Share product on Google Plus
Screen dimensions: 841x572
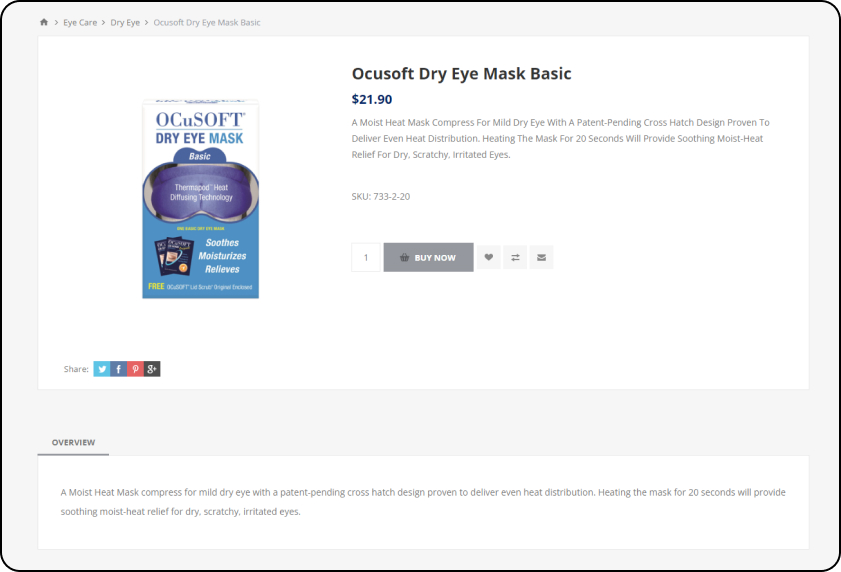click(152, 369)
